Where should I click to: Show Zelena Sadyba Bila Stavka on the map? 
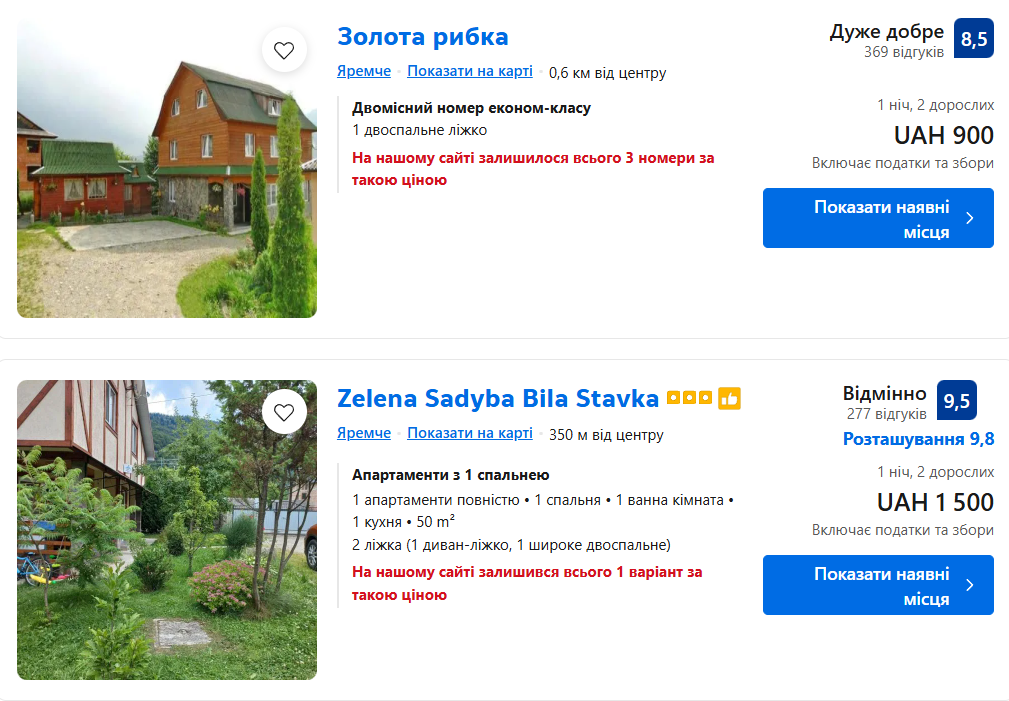coord(470,433)
